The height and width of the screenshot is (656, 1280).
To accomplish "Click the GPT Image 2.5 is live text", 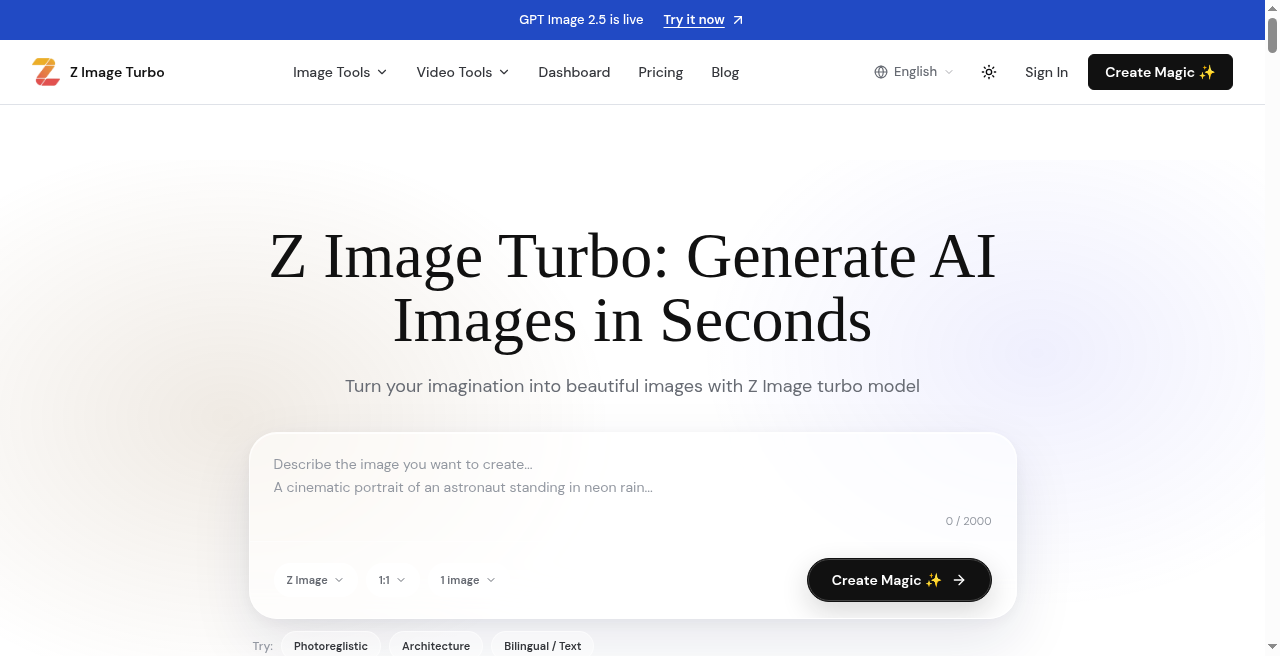I will pyautogui.click(x=581, y=20).
